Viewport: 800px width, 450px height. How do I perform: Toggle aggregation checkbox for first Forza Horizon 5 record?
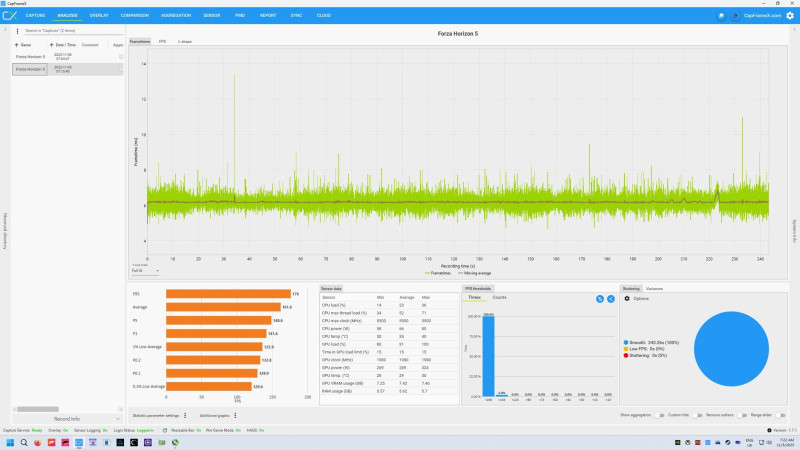coord(121,57)
